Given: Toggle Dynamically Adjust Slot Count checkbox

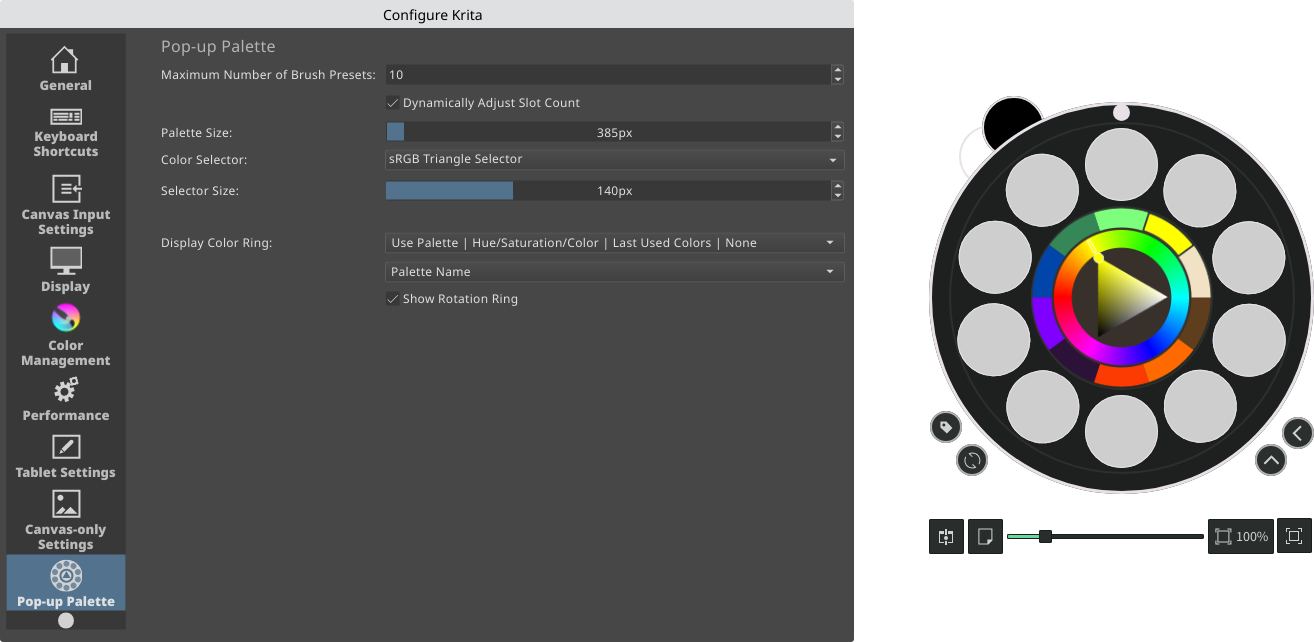Looking at the screenshot, I should click(x=483, y=103).
